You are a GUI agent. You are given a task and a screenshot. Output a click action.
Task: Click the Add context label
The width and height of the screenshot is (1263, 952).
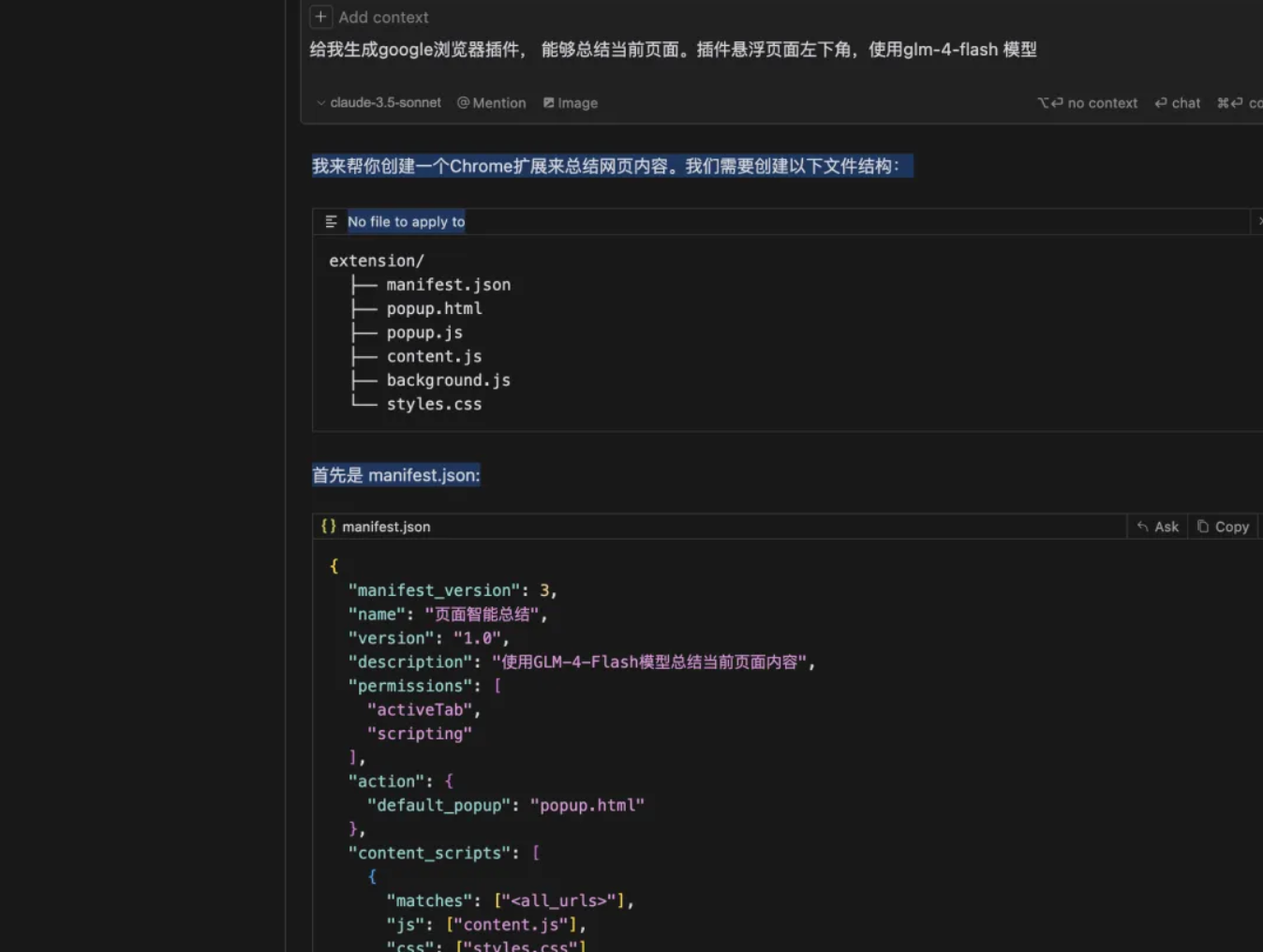point(383,17)
